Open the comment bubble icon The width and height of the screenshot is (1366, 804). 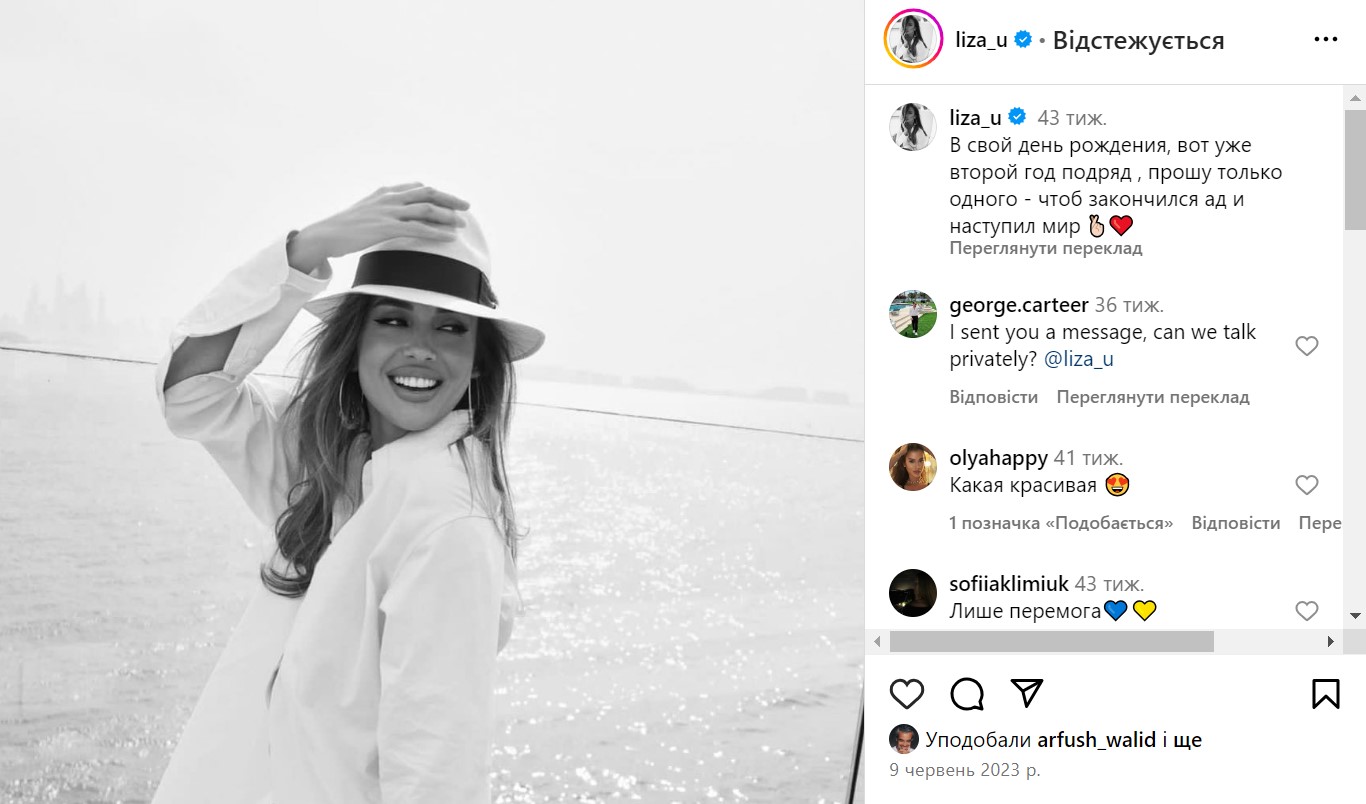967,693
